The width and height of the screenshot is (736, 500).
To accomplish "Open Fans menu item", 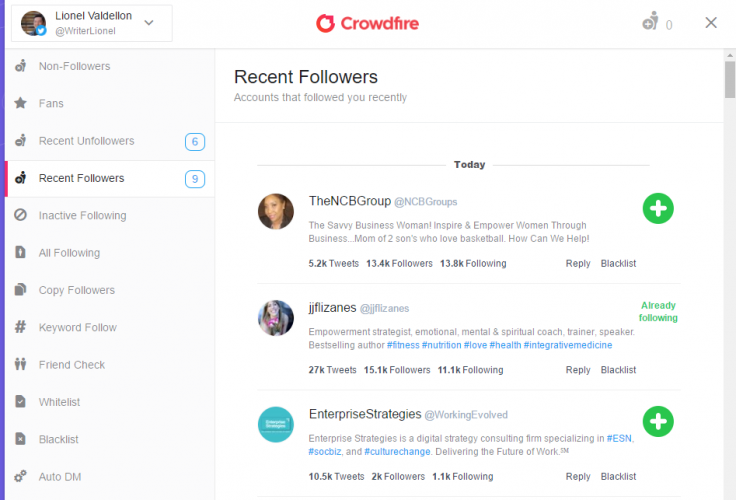I will point(110,103).
